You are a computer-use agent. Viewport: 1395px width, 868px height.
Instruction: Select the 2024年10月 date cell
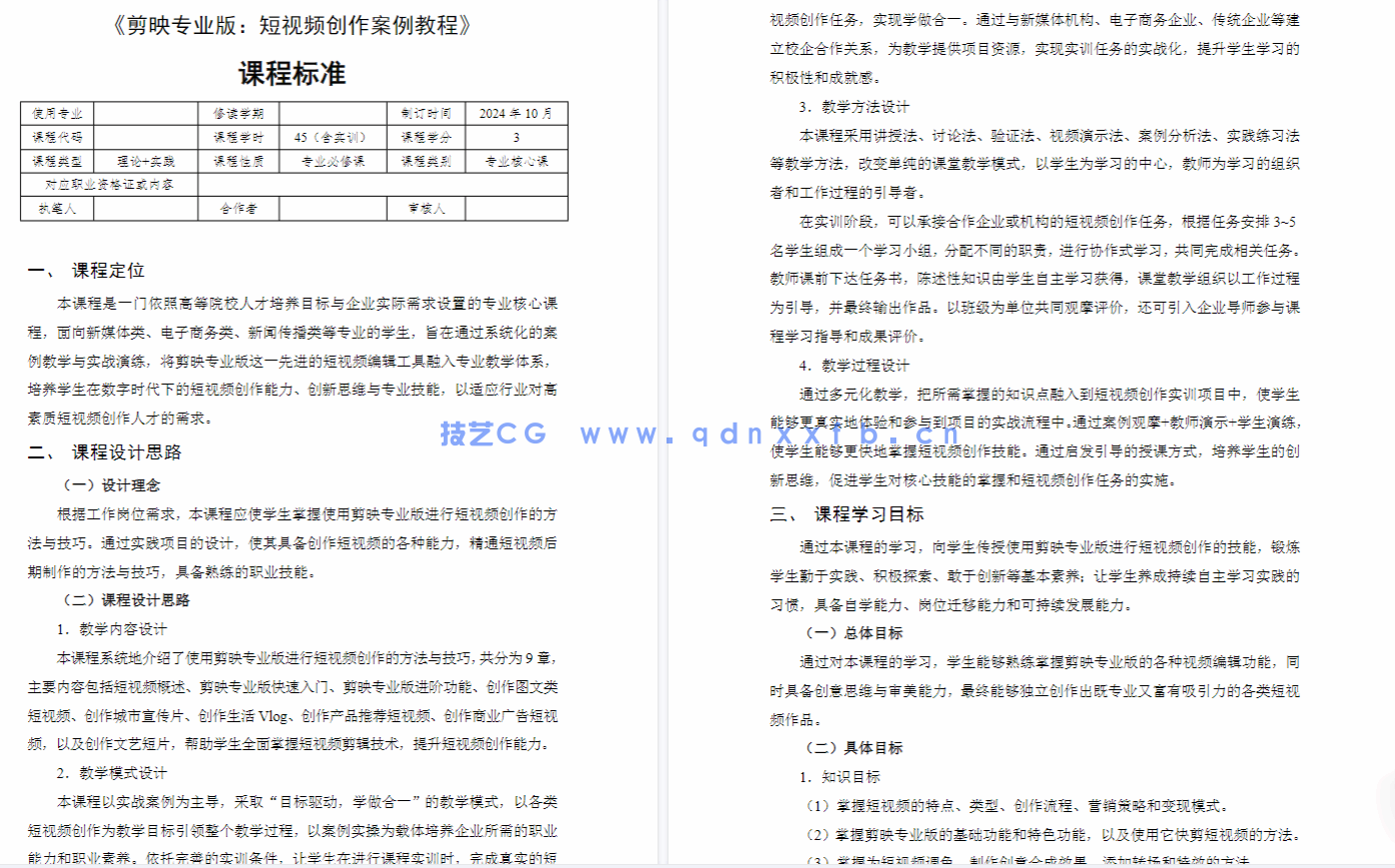coord(516,113)
